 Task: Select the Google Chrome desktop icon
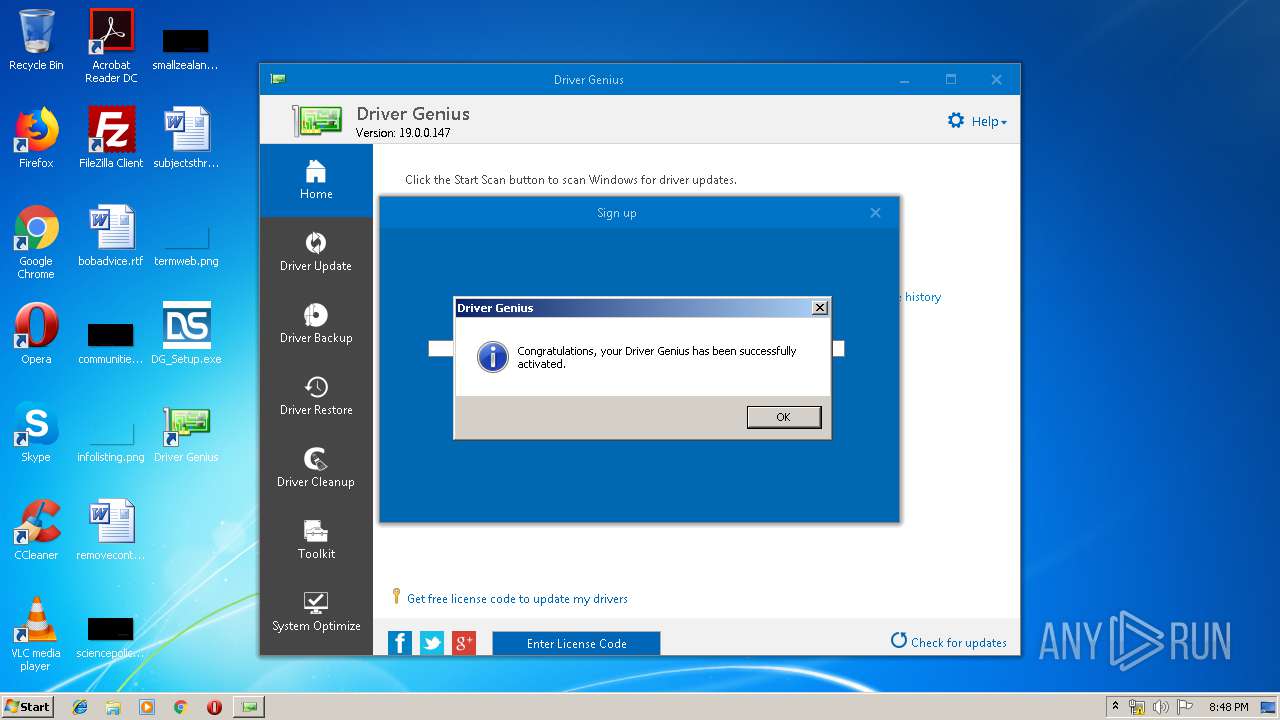pyautogui.click(x=36, y=242)
